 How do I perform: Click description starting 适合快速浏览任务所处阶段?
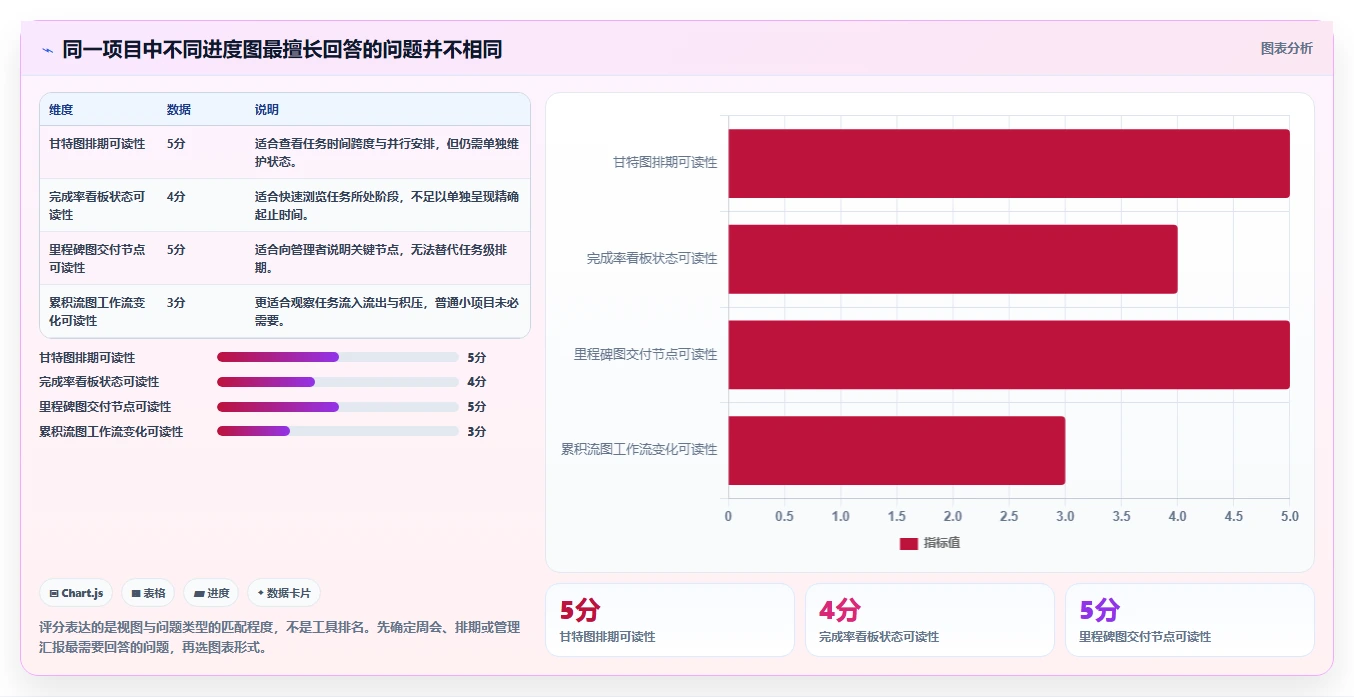(x=387, y=206)
